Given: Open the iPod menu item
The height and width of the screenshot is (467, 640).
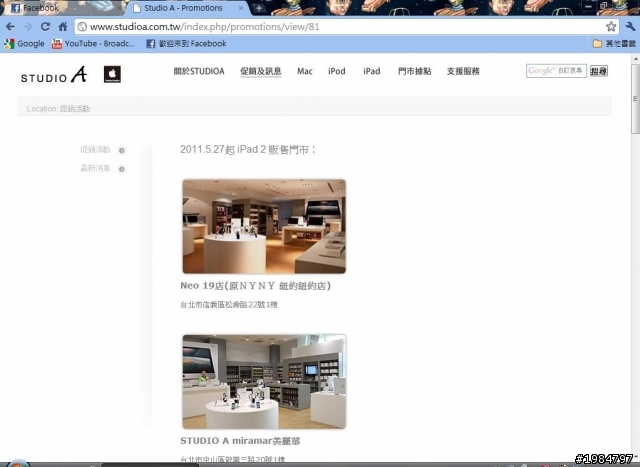Looking at the screenshot, I should (337, 71).
